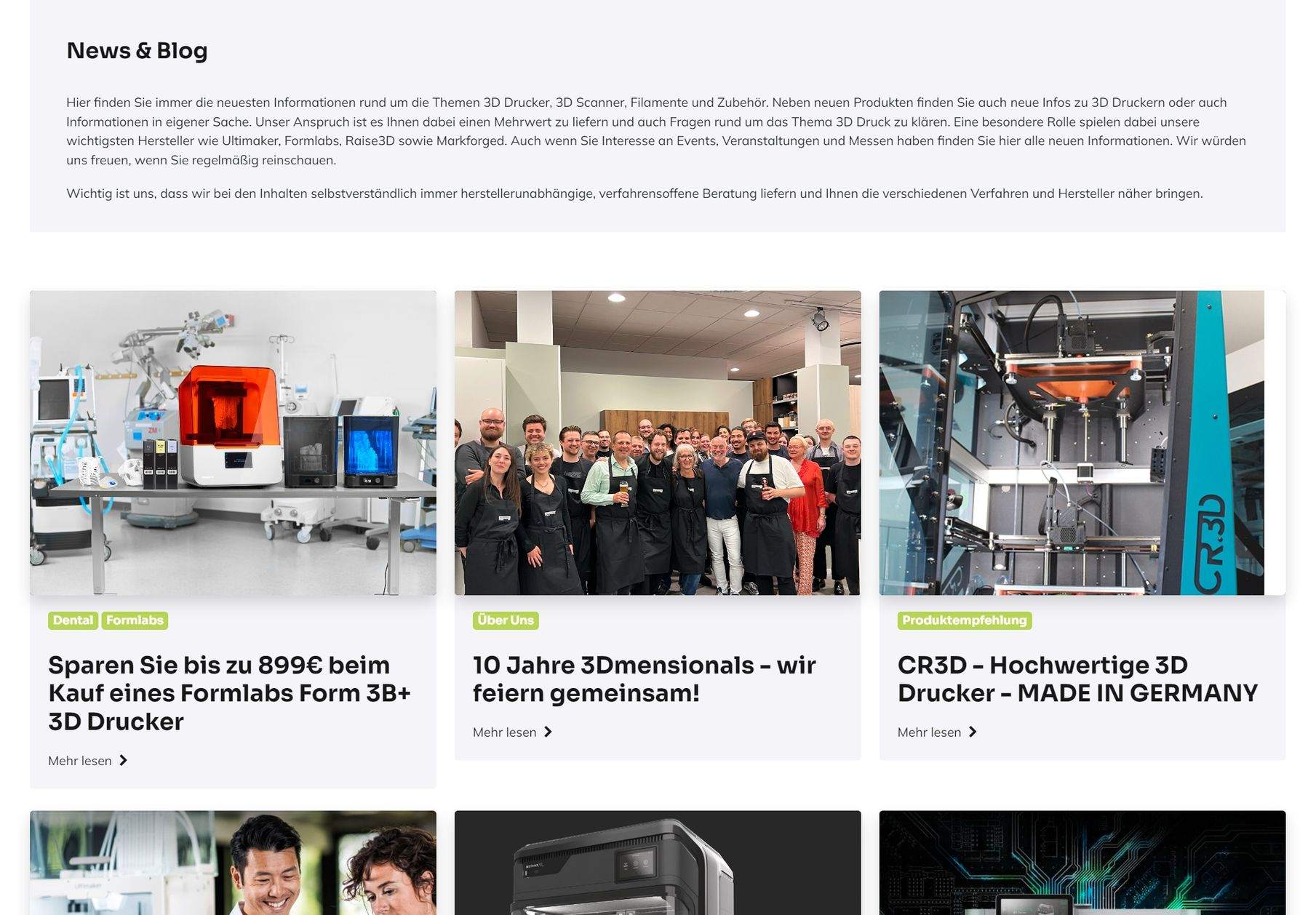The width and height of the screenshot is (1316, 915).
Task: Open the team group photo with aprons
Action: [x=658, y=443]
